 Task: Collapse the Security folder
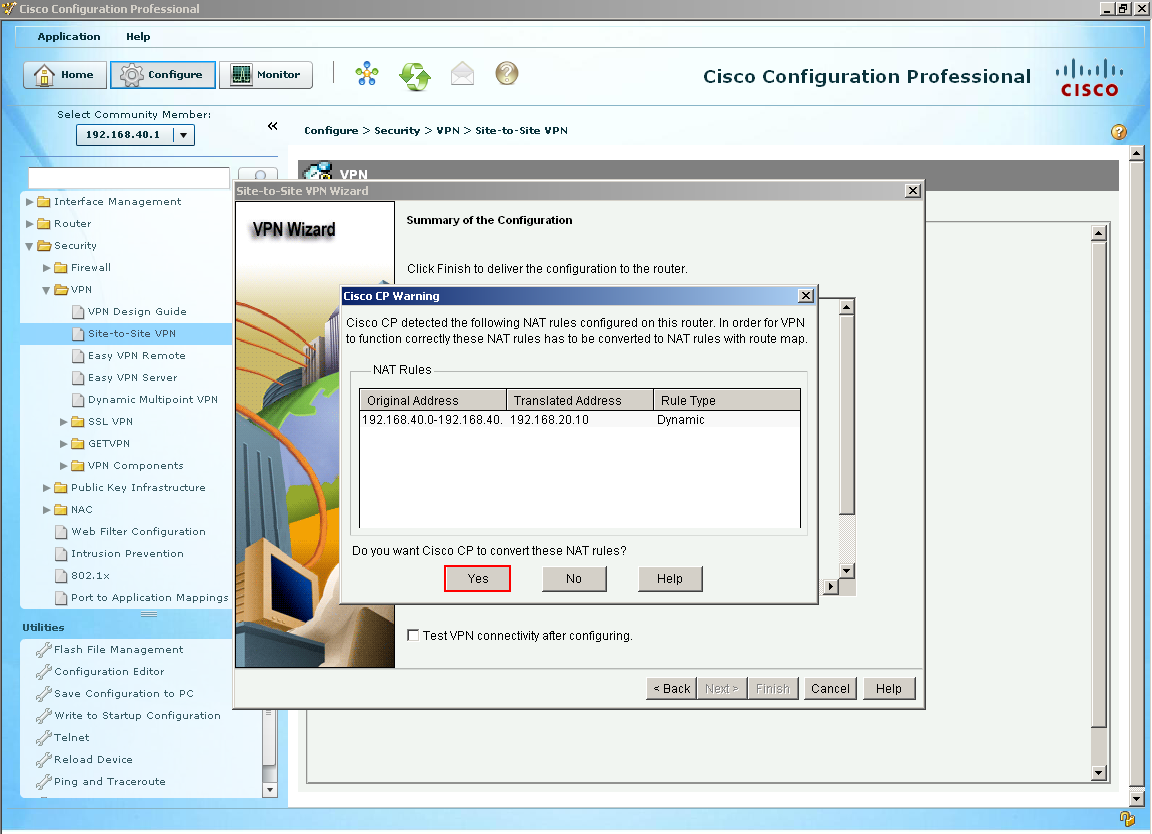pos(29,246)
